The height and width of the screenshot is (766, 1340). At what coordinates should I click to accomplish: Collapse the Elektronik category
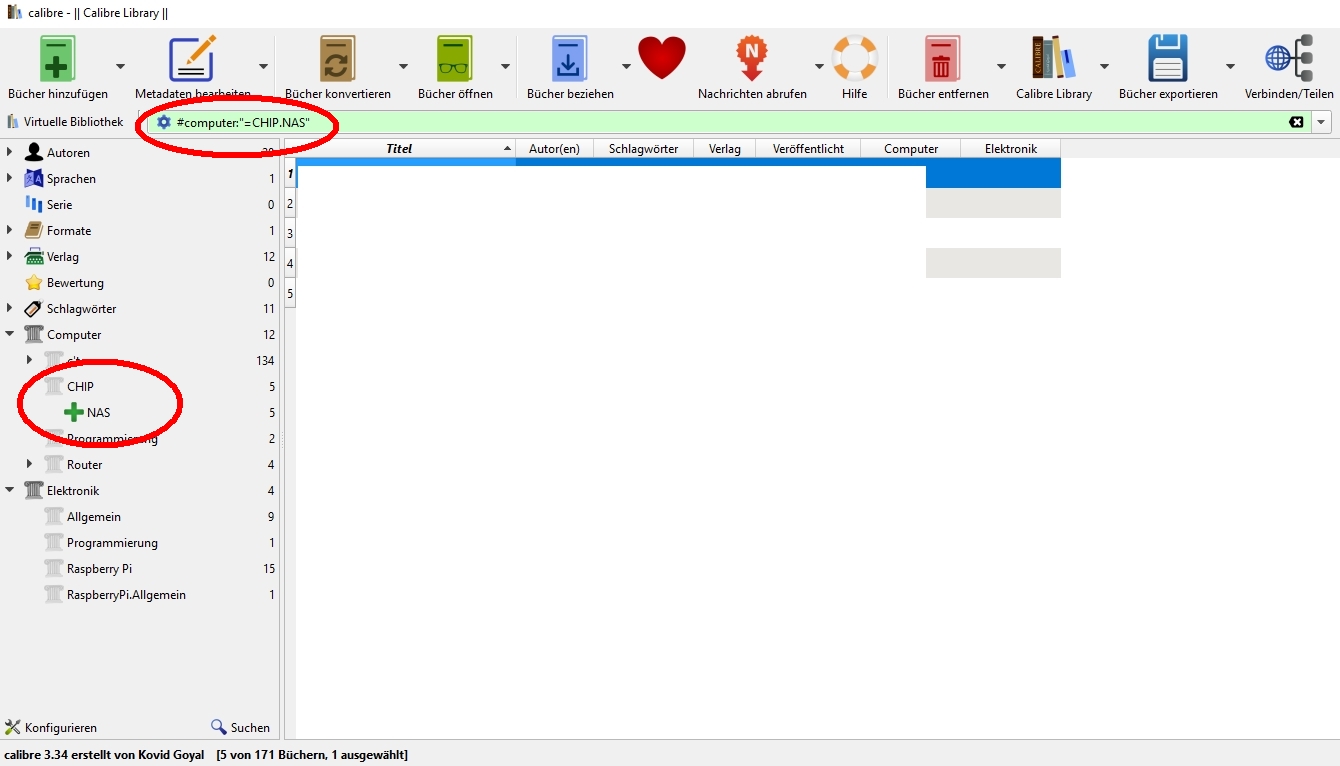point(10,490)
